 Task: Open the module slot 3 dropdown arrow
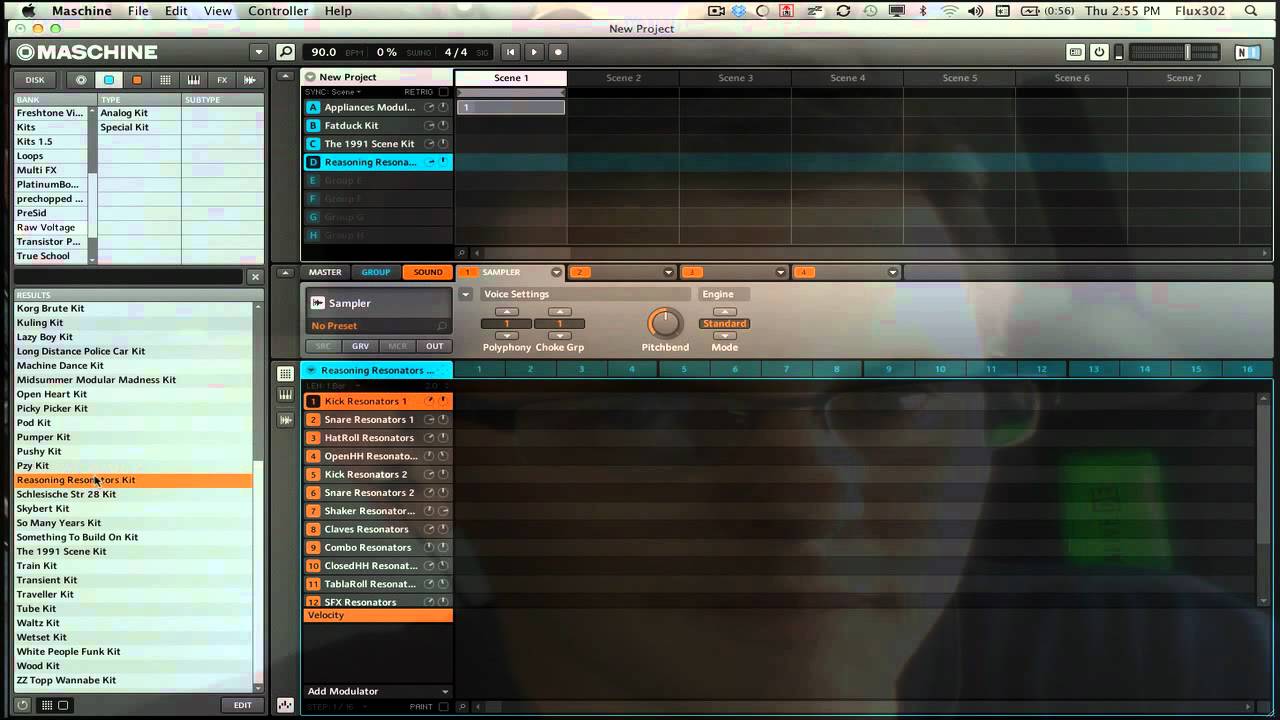781,272
